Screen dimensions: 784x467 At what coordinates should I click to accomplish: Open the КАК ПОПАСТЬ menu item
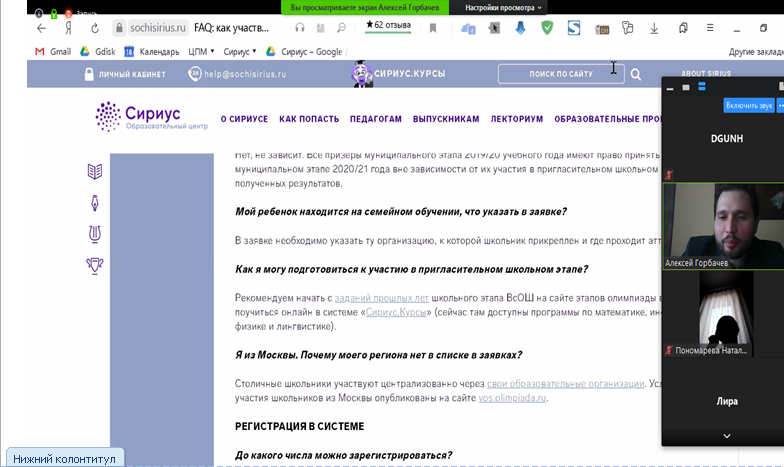point(309,119)
